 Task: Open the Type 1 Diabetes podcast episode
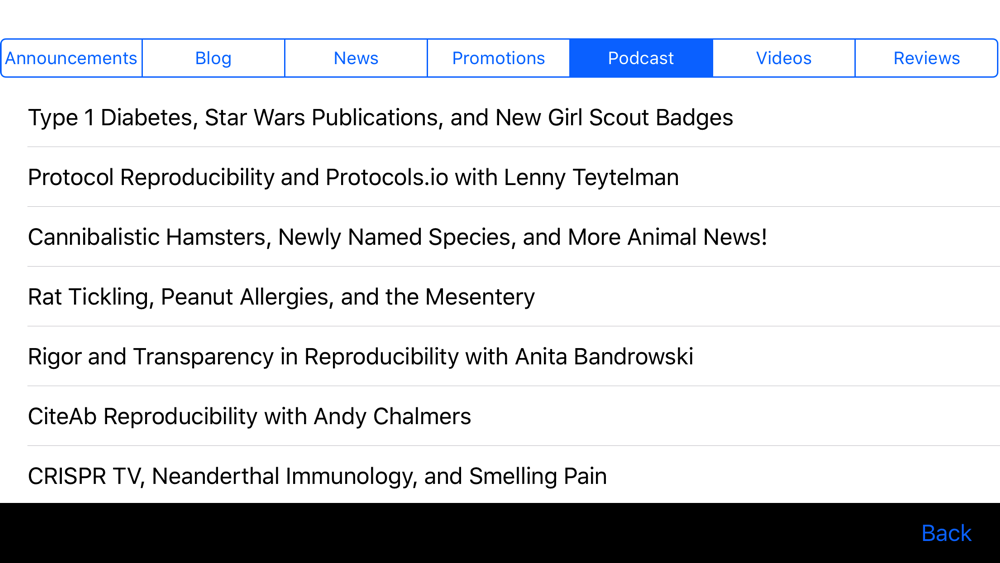click(x=380, y=118)
